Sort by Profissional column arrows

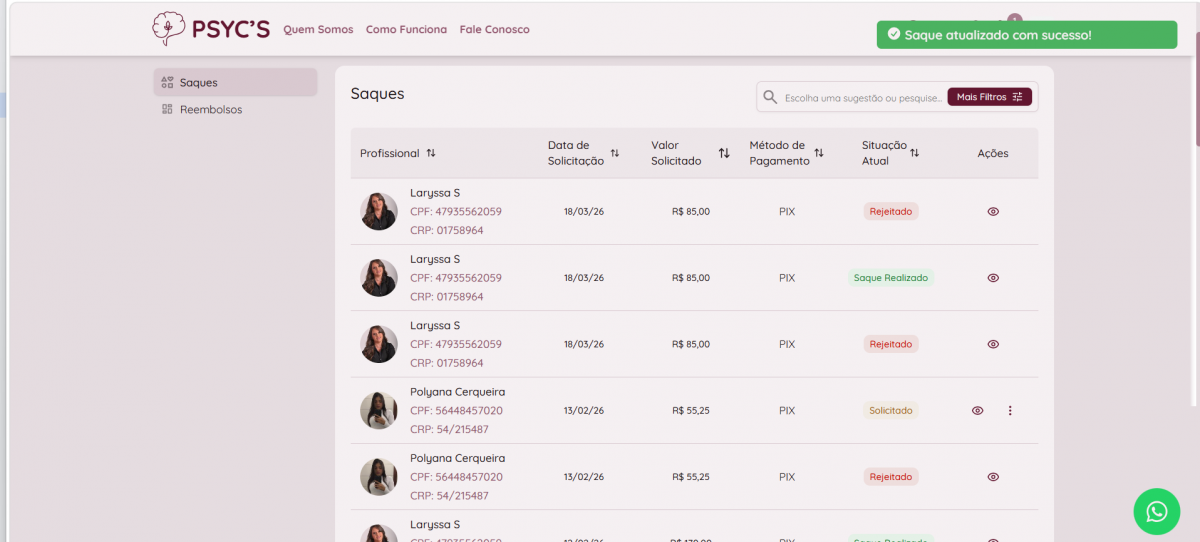coord(431,153)
